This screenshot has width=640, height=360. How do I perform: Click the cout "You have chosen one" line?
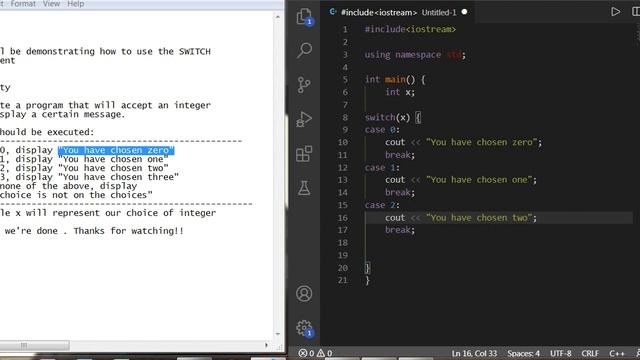[461, 180]
